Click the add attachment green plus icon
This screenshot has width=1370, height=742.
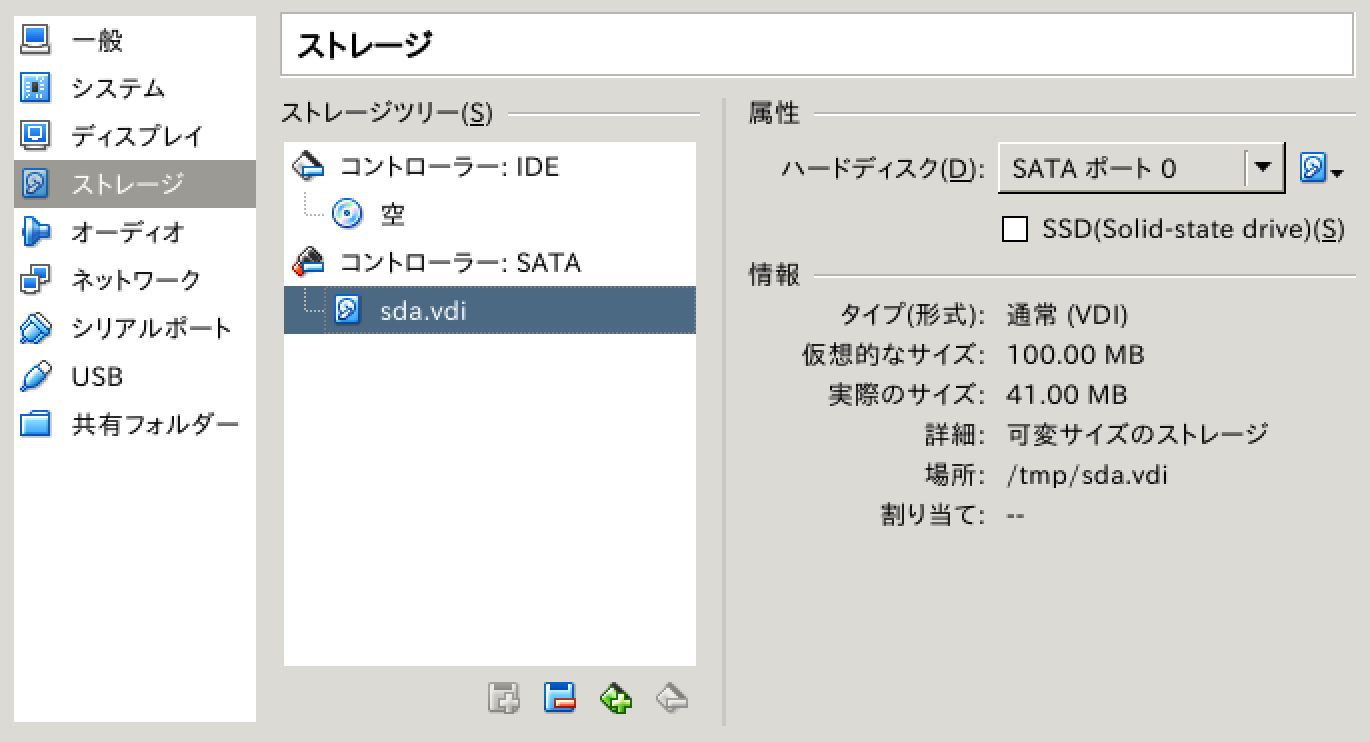tap(616, 697)
